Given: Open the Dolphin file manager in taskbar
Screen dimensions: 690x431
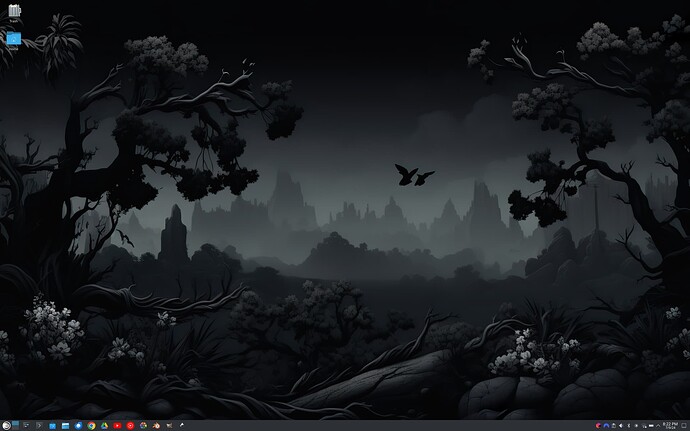Looking at the screenshot, I should pyautogui.click(x=65, y=425).
